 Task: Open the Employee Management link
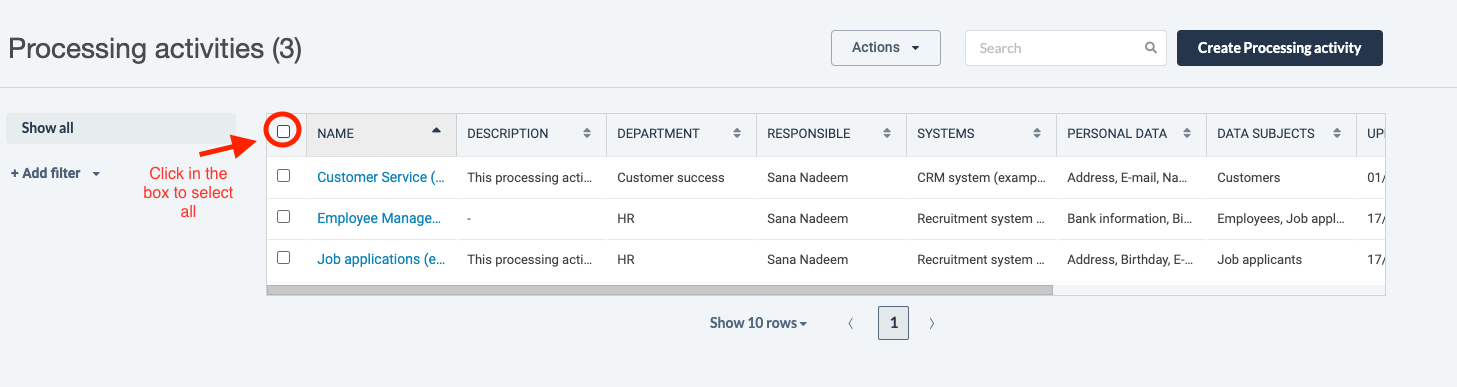point(379,218)
